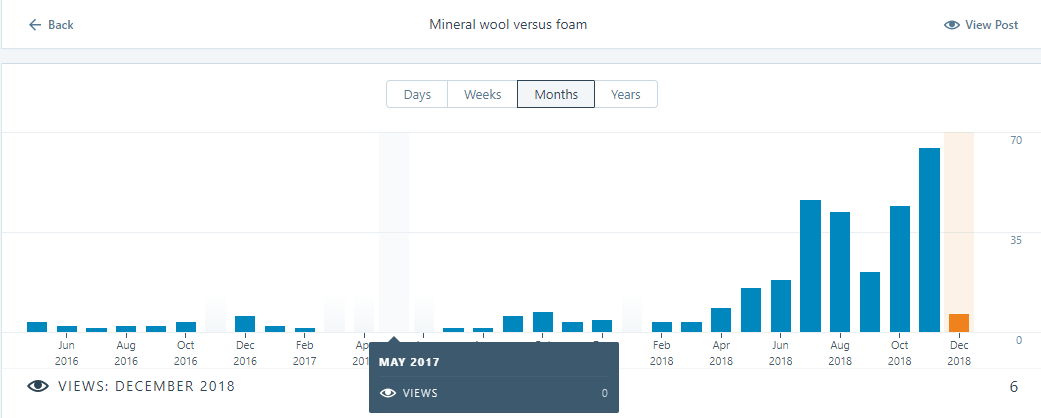Select the orange December 2018 bar

[959, 322]
